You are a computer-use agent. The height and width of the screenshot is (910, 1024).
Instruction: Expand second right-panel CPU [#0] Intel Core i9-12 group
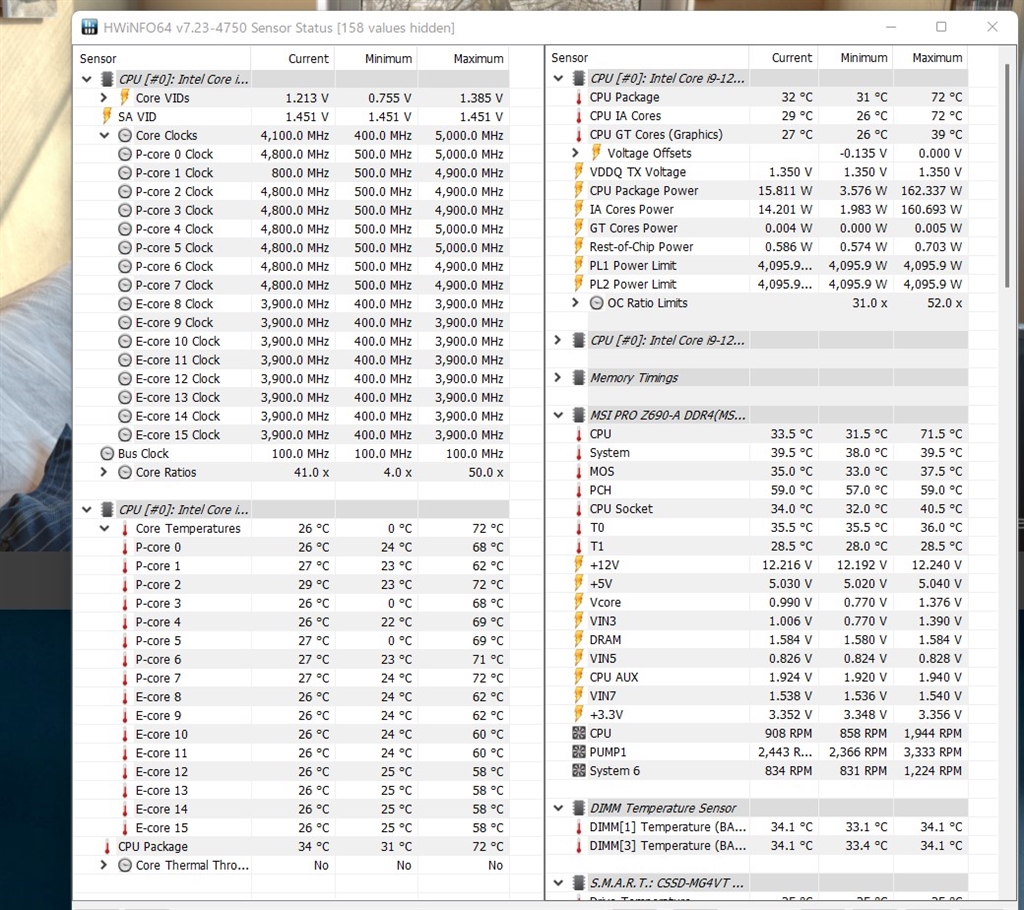pos(558,340)
